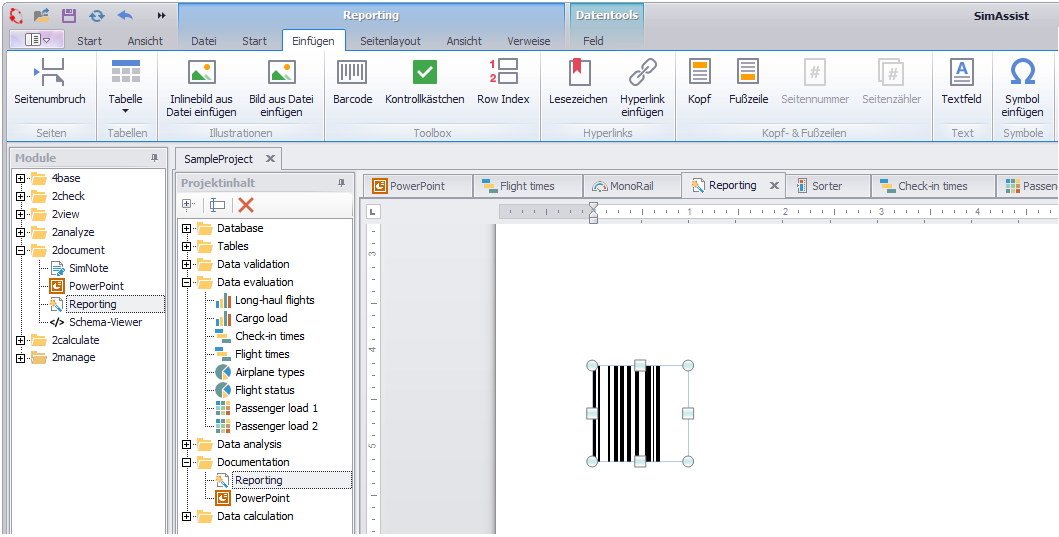Viewport: 1059px width, 537px height.
Task: Switch to the Flight times document tab
Action: coord(527,186)
